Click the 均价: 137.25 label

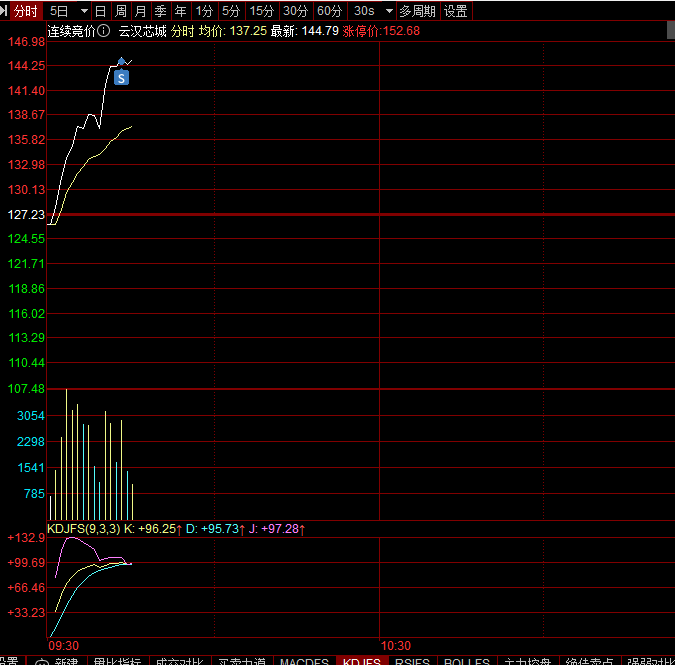pyautogui.click(x=233, y=31)
